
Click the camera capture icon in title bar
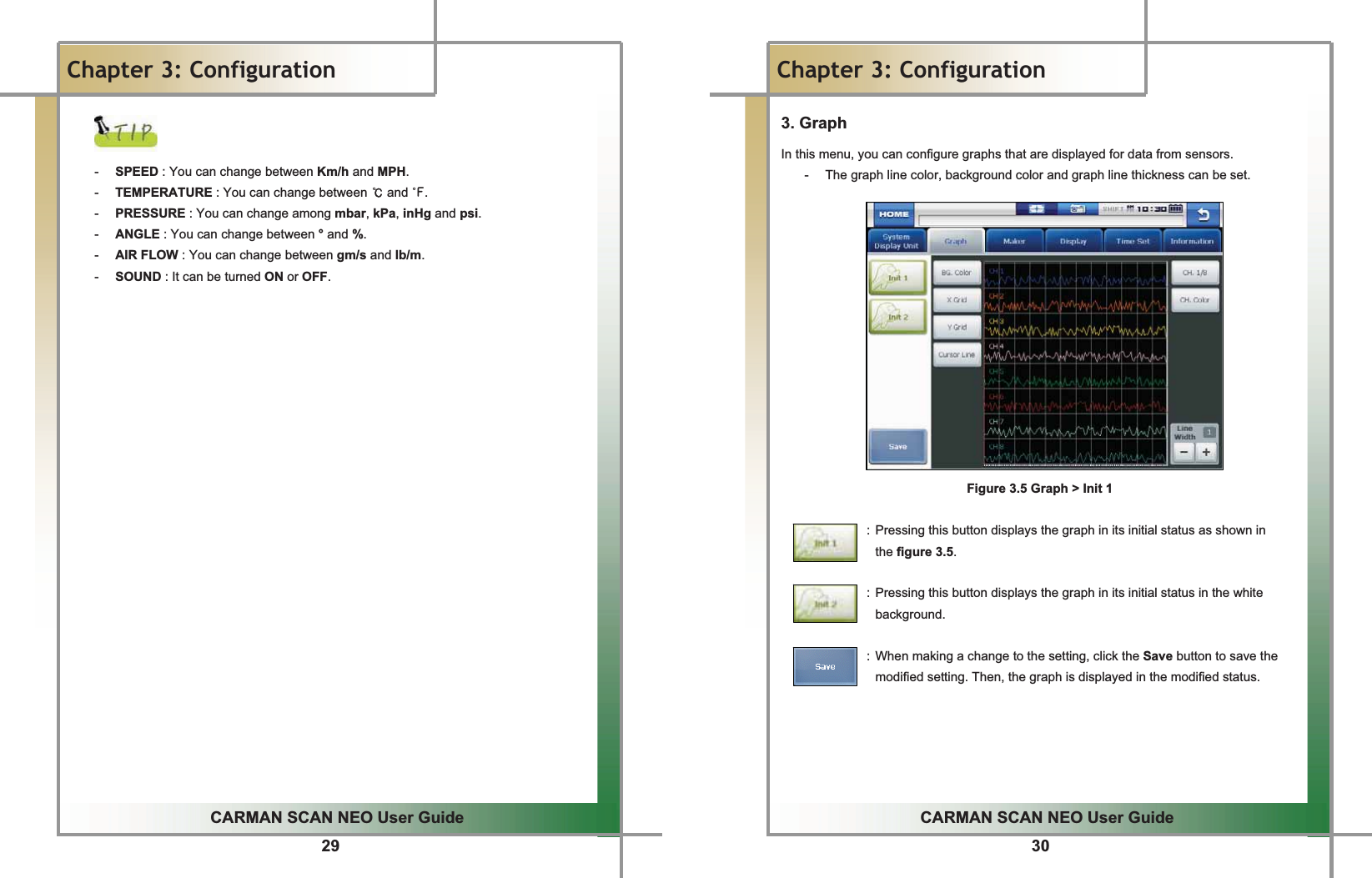(1077, 209)
